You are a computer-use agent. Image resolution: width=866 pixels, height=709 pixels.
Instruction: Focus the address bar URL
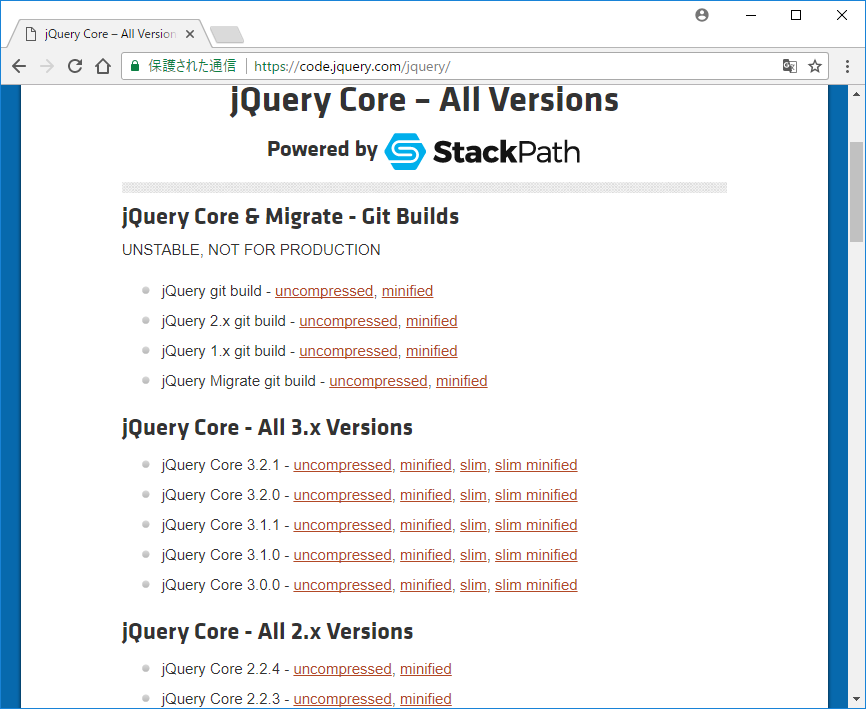point(352,66)
